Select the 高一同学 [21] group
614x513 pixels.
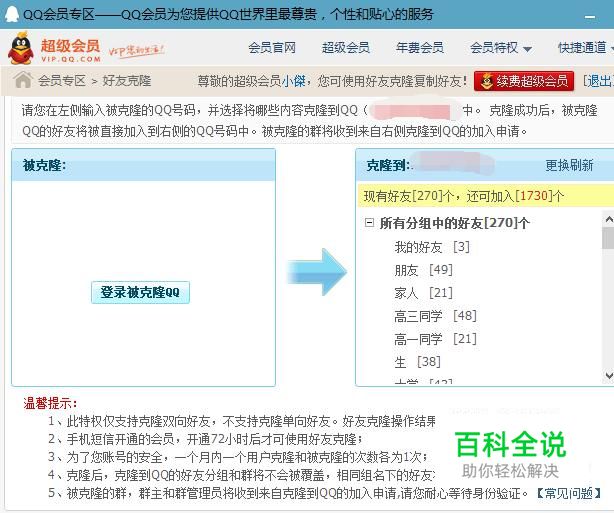[435, 339]
